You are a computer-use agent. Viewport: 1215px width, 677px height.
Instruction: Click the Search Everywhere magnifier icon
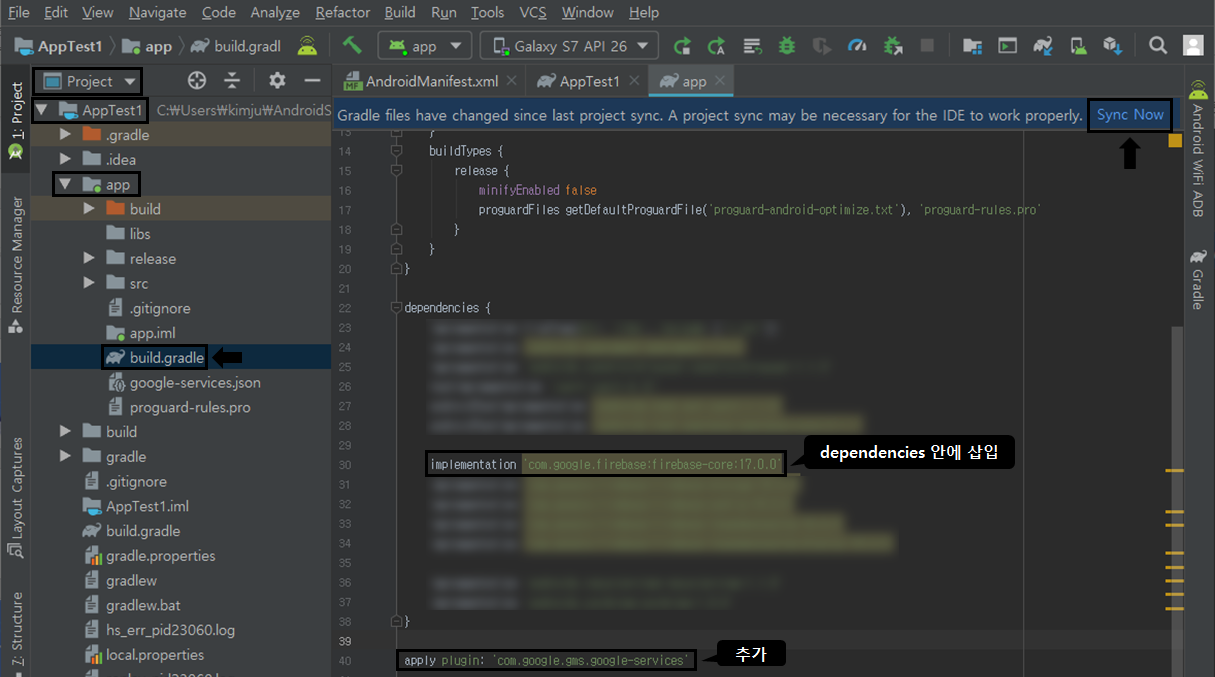[x=1158, y=46]
